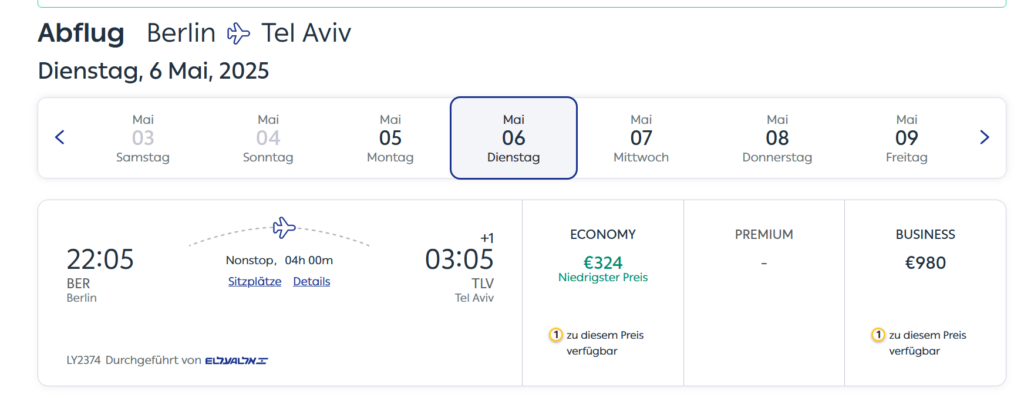
Task: Click the El Al airline logo
Action: pyautogui.click(x=236, y=360)
